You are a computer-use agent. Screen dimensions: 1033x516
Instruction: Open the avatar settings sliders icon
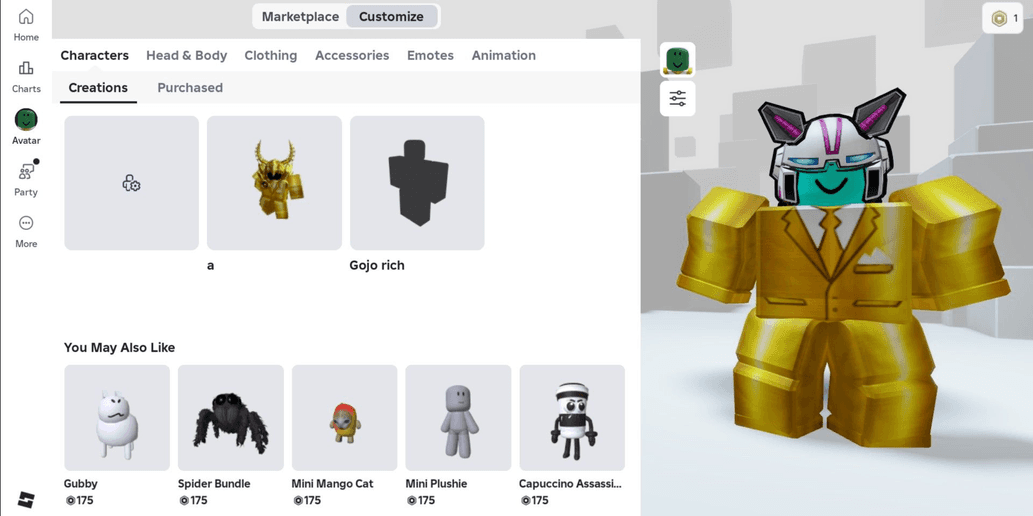click(x=677, y=99)
